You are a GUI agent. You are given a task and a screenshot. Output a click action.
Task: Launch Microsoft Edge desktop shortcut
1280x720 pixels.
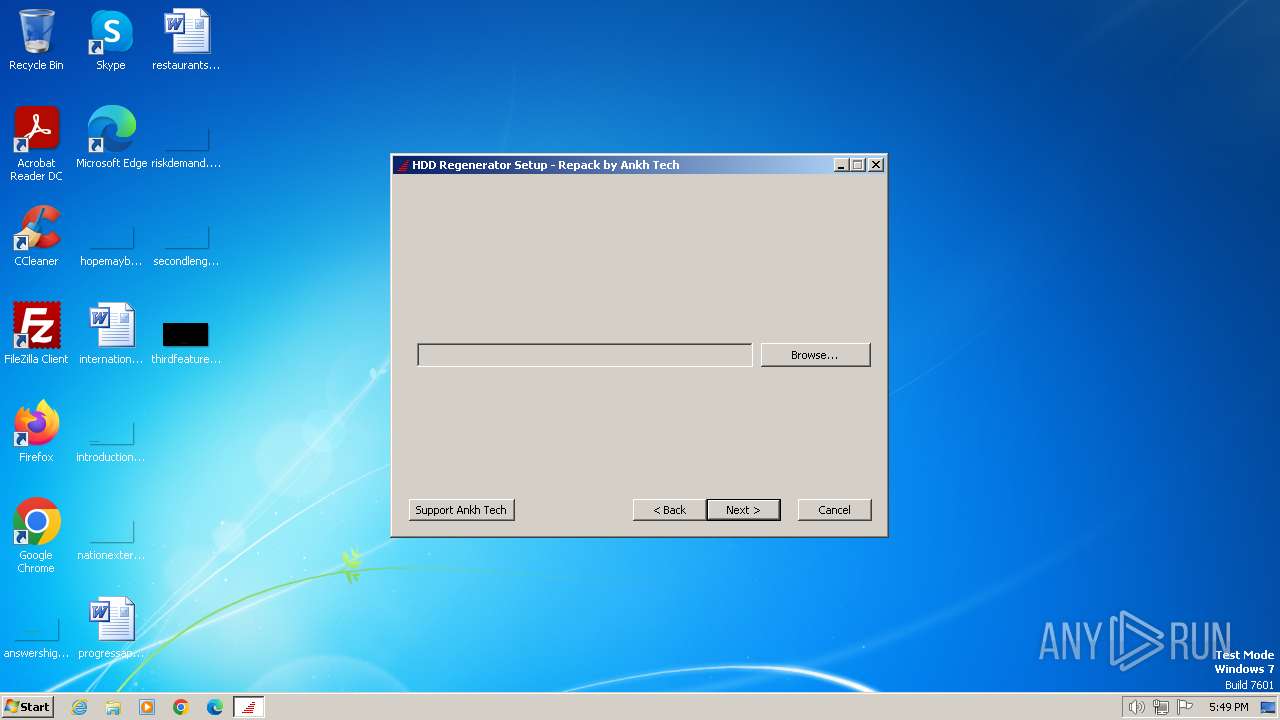coord(111,138)
